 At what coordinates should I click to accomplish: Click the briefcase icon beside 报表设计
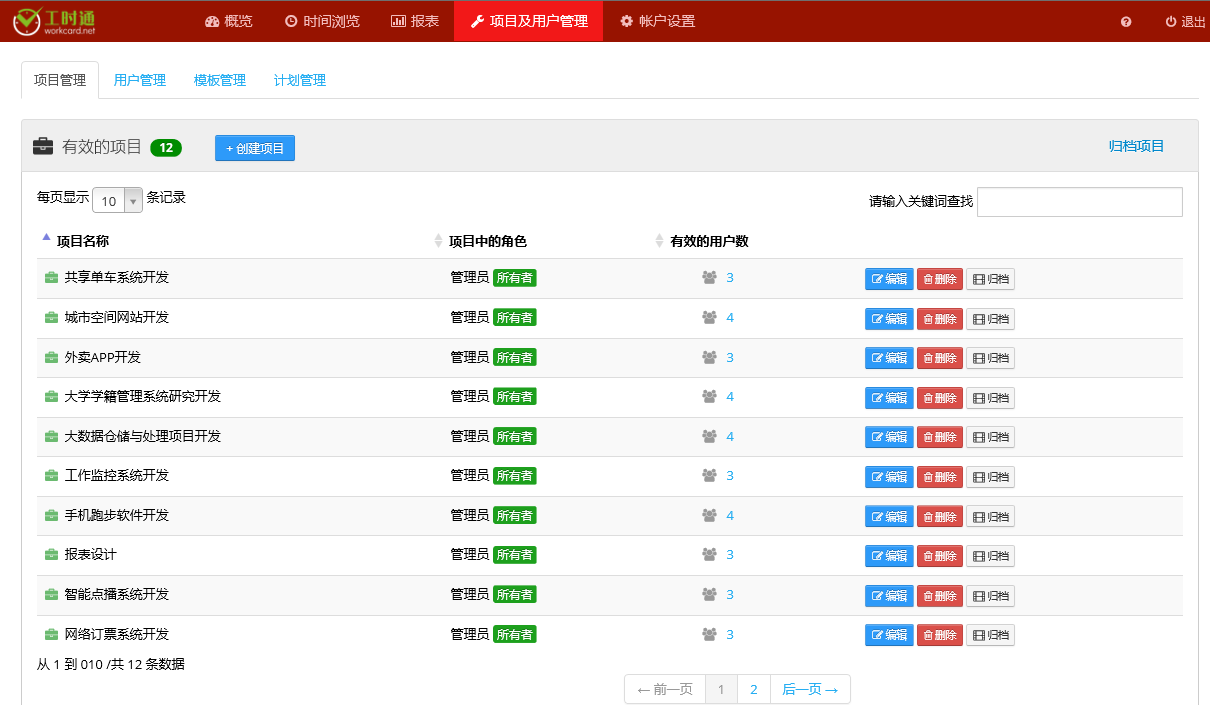point(51,555)
